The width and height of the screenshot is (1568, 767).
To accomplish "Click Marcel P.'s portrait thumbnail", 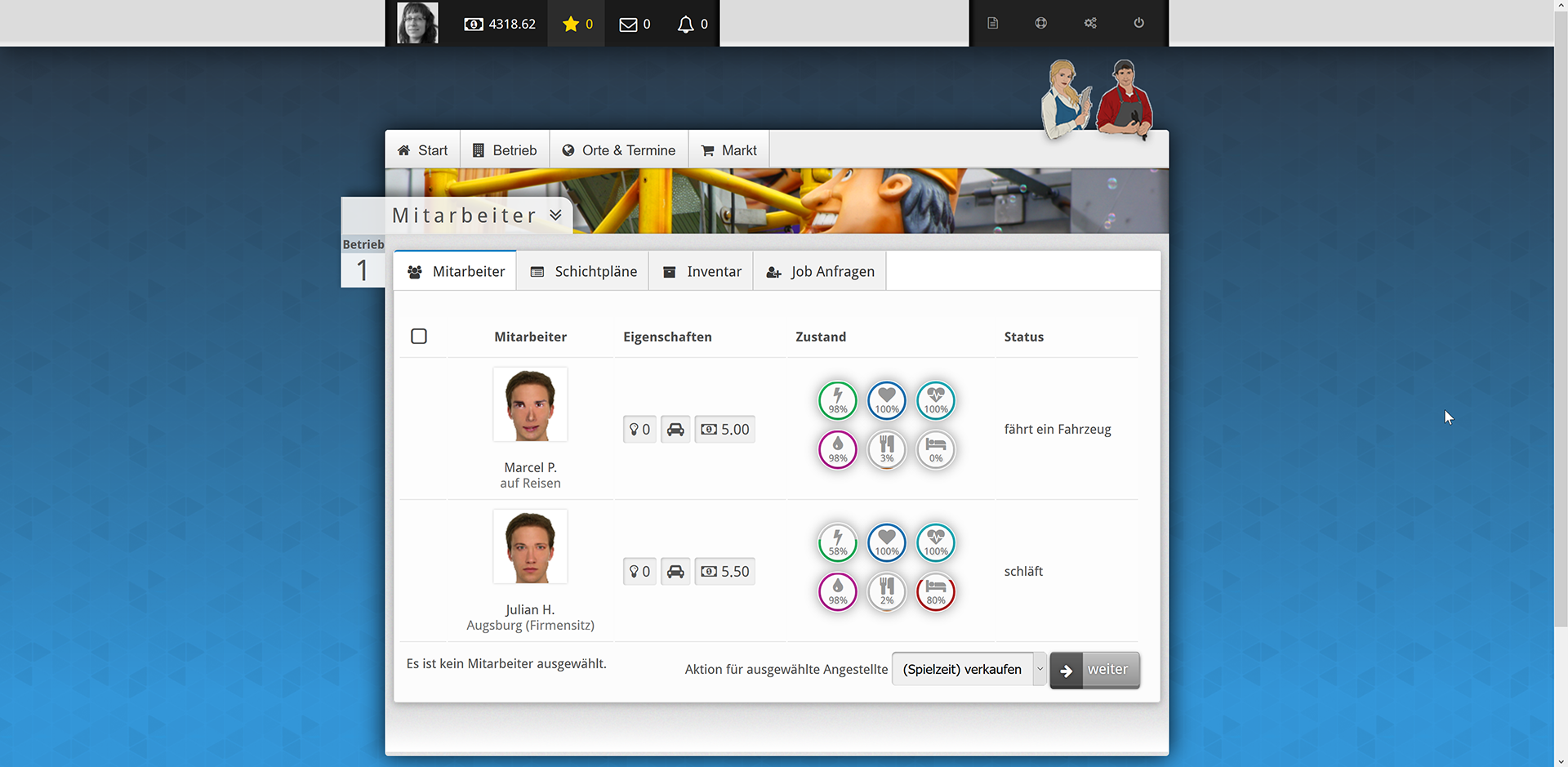I will (x=530, y=405).
